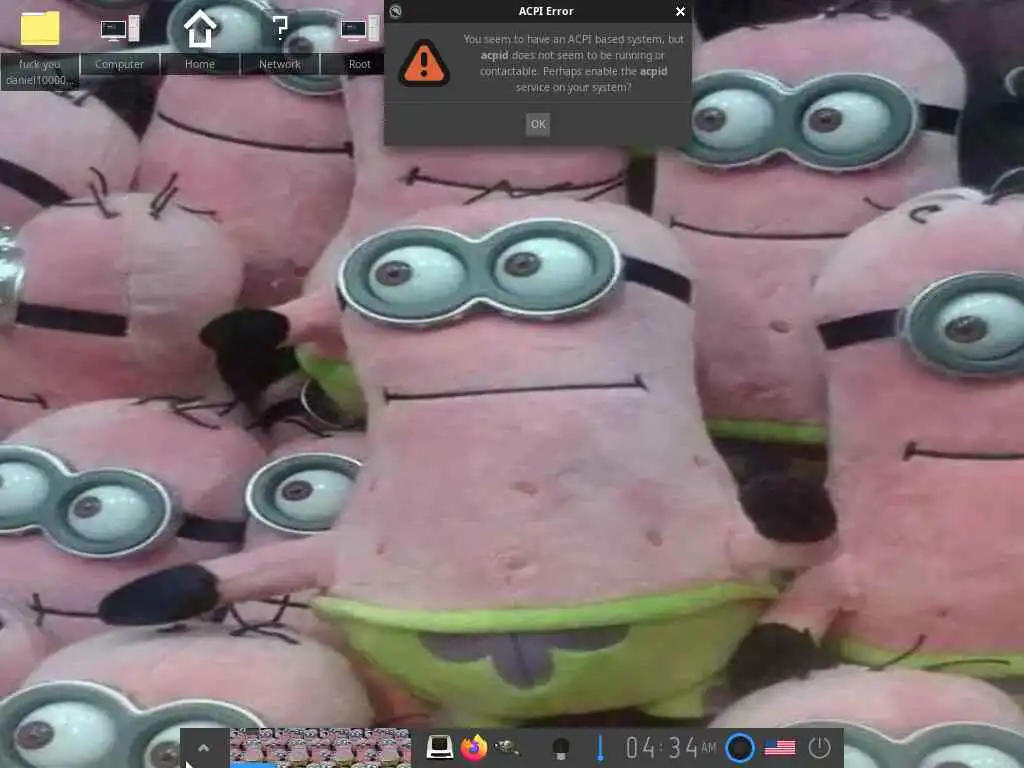The height and width of the screenshot is (768, 1024).
Task: Open the yellow folder desktop icon
Action: 40,29
